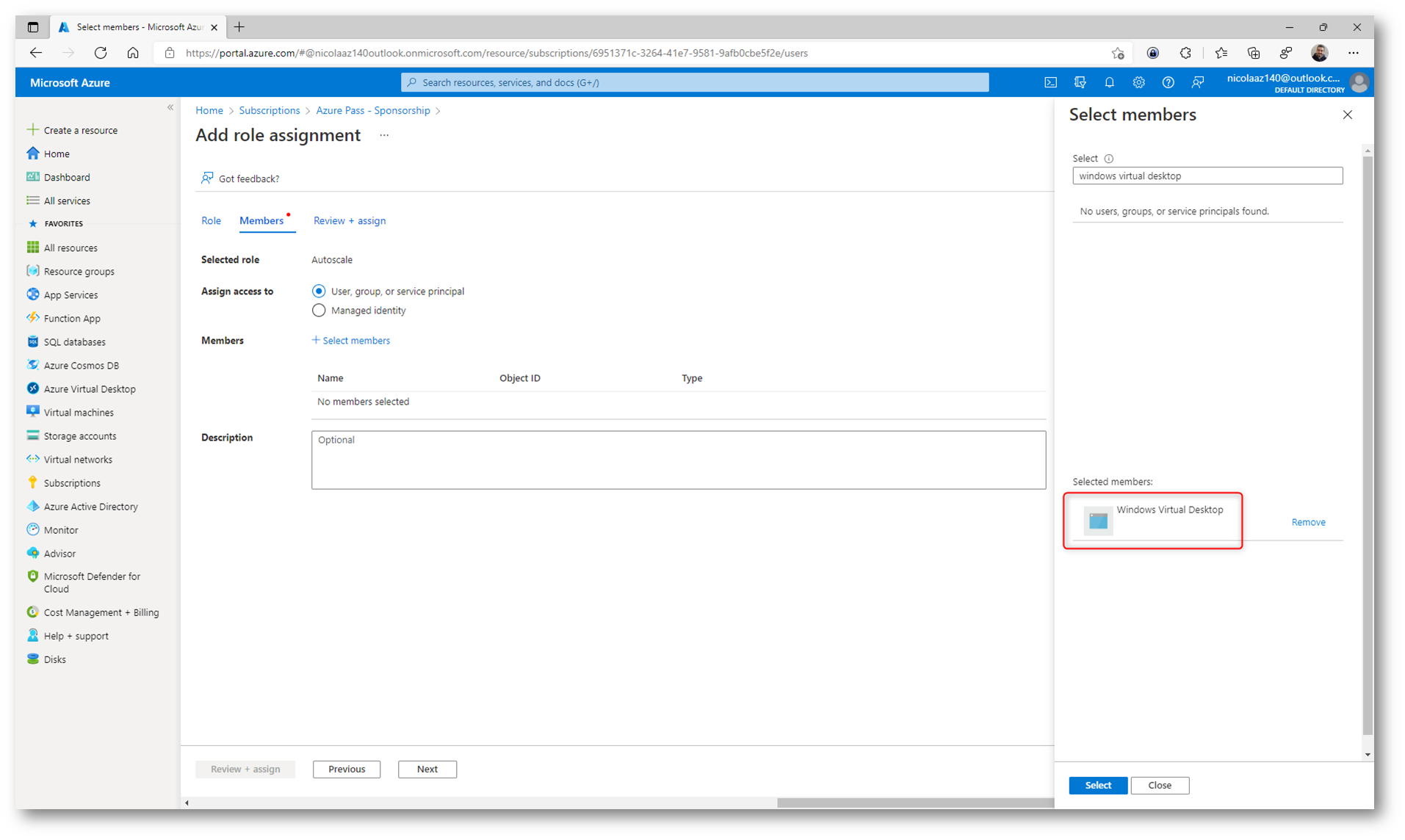Open the feedback icon in Azure header

[x=1197, y=82]
